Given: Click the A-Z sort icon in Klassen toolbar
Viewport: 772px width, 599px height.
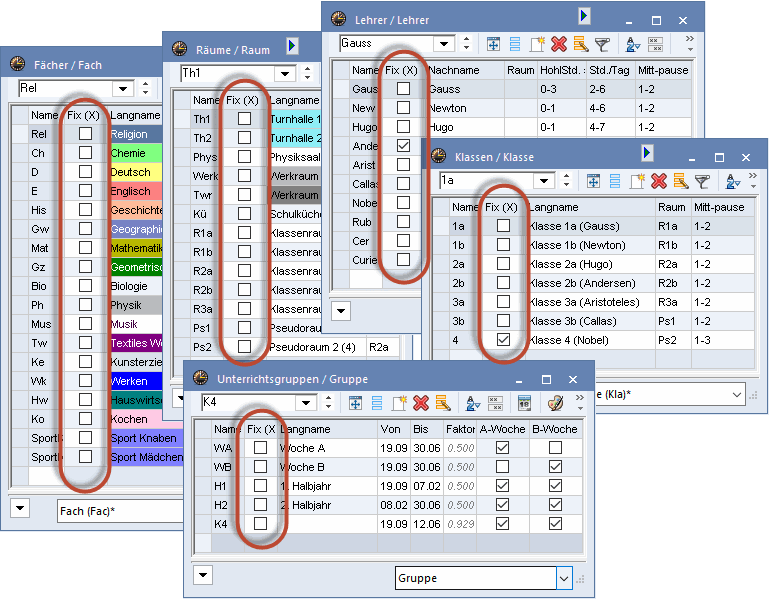Looking at the screenshot, I should coord(733,182).
